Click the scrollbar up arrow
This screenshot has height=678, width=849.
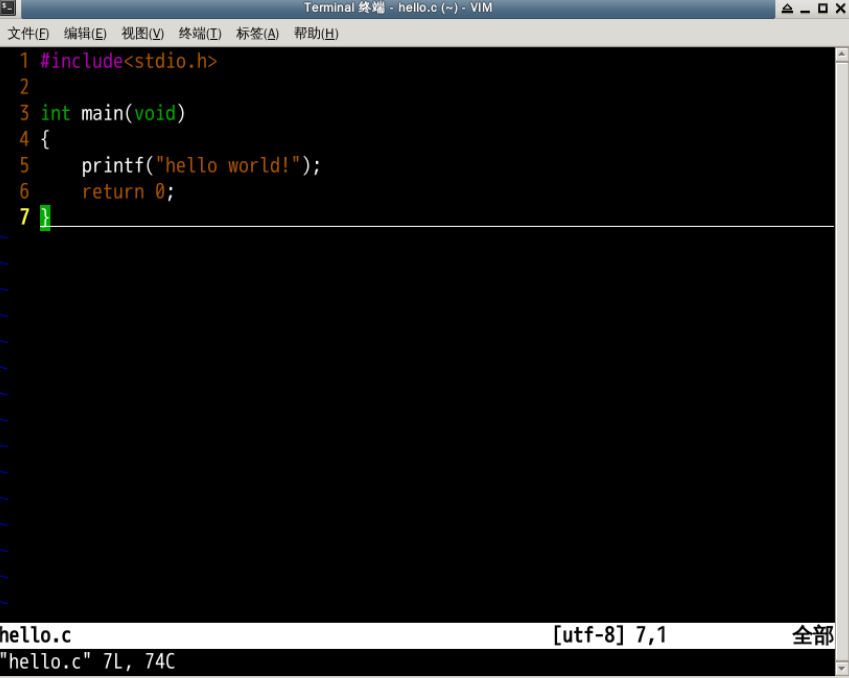point(841,55)
